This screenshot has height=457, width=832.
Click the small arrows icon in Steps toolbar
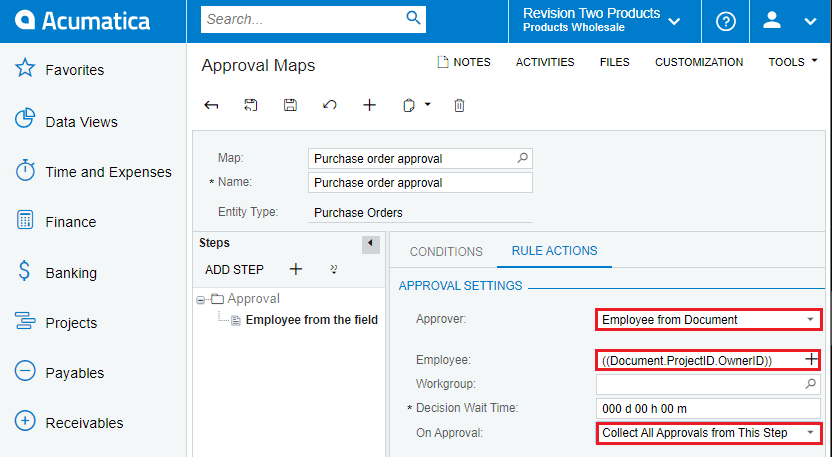tap(334, 269)
